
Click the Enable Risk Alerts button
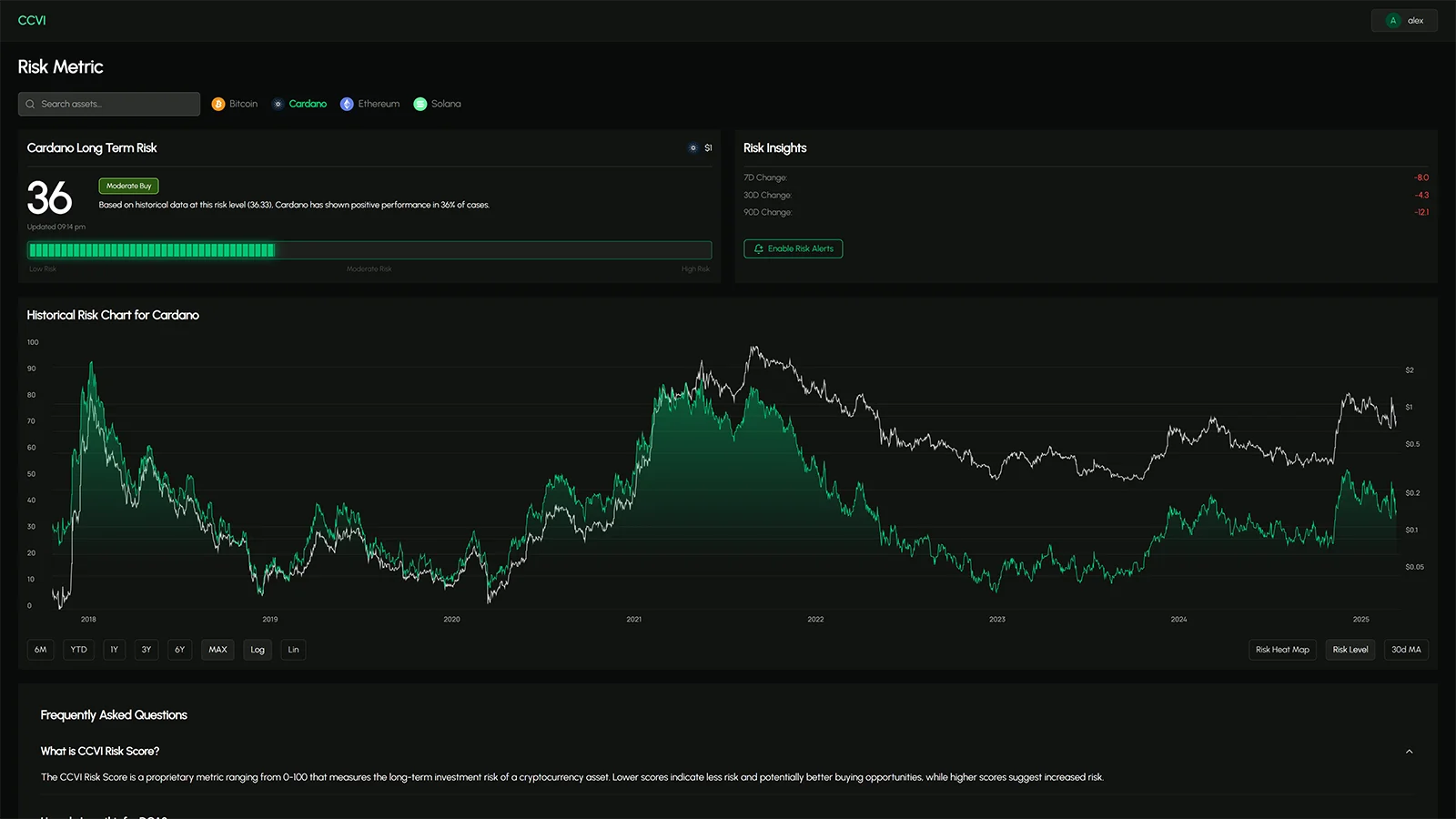point(793,248)
